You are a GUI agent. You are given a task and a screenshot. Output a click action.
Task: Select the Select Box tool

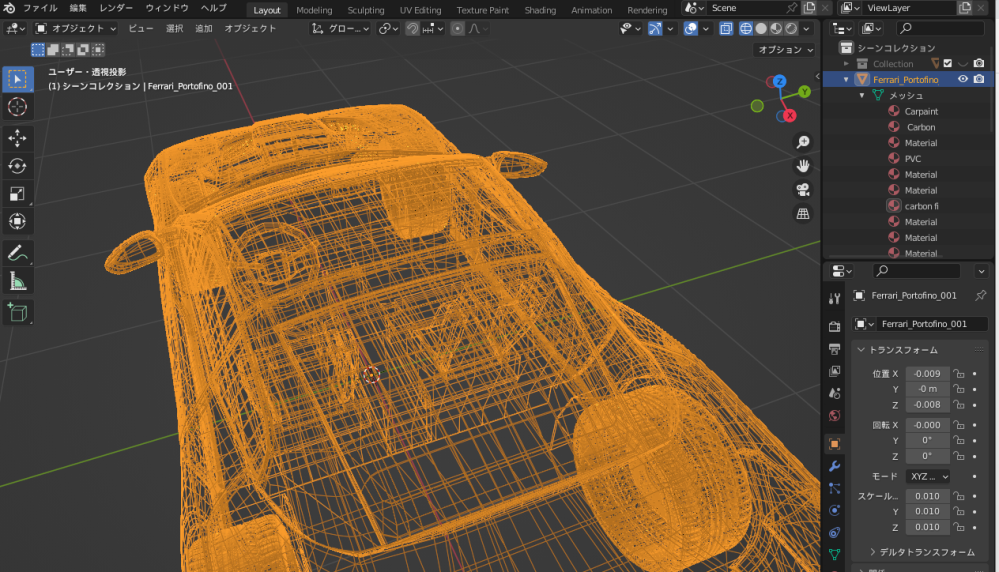[17, 79]
